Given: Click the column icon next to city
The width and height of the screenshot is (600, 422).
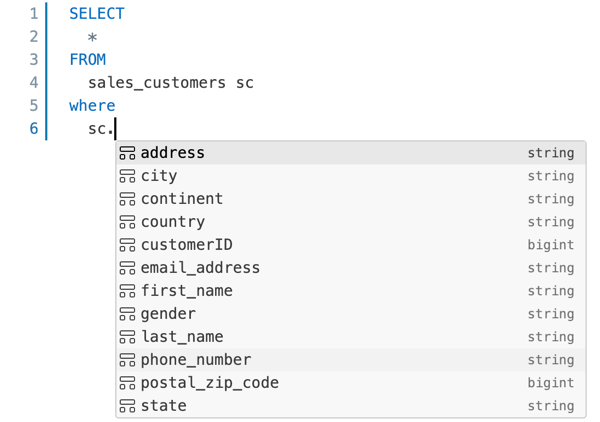Looking at the screenshot, I should (x=127, y=176).
